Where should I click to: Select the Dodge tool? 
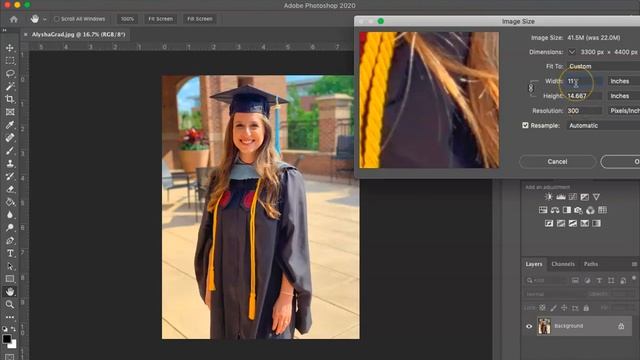tap(10, 228)
